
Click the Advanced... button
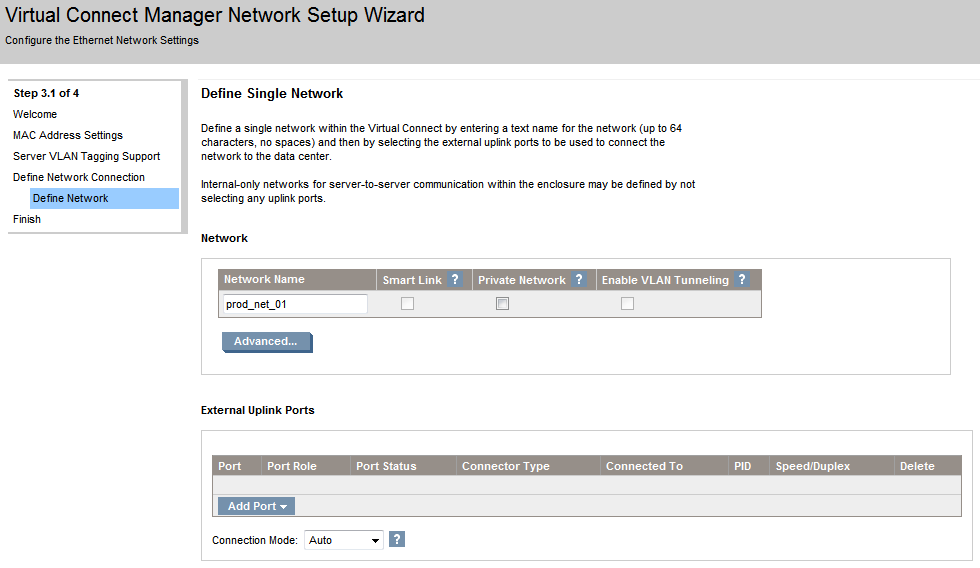pos(266,342)
